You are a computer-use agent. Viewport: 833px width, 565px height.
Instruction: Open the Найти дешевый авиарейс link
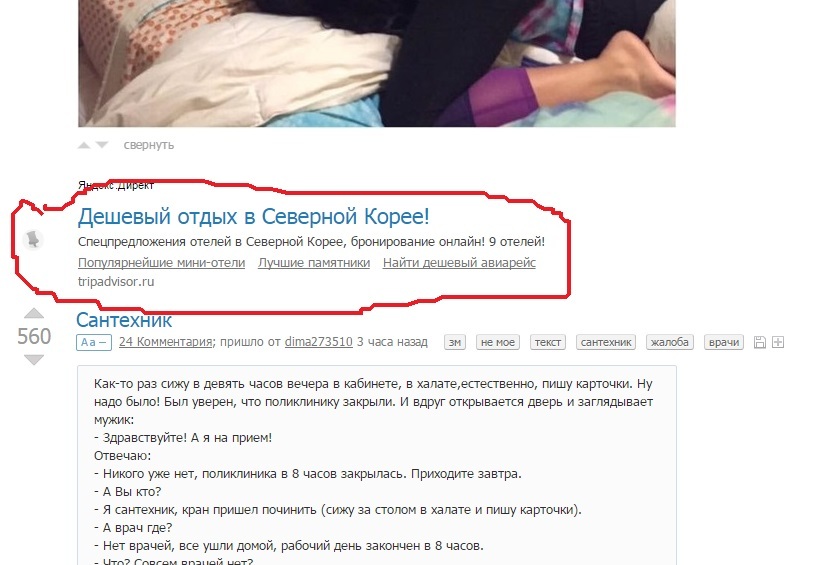pos(459,263)
